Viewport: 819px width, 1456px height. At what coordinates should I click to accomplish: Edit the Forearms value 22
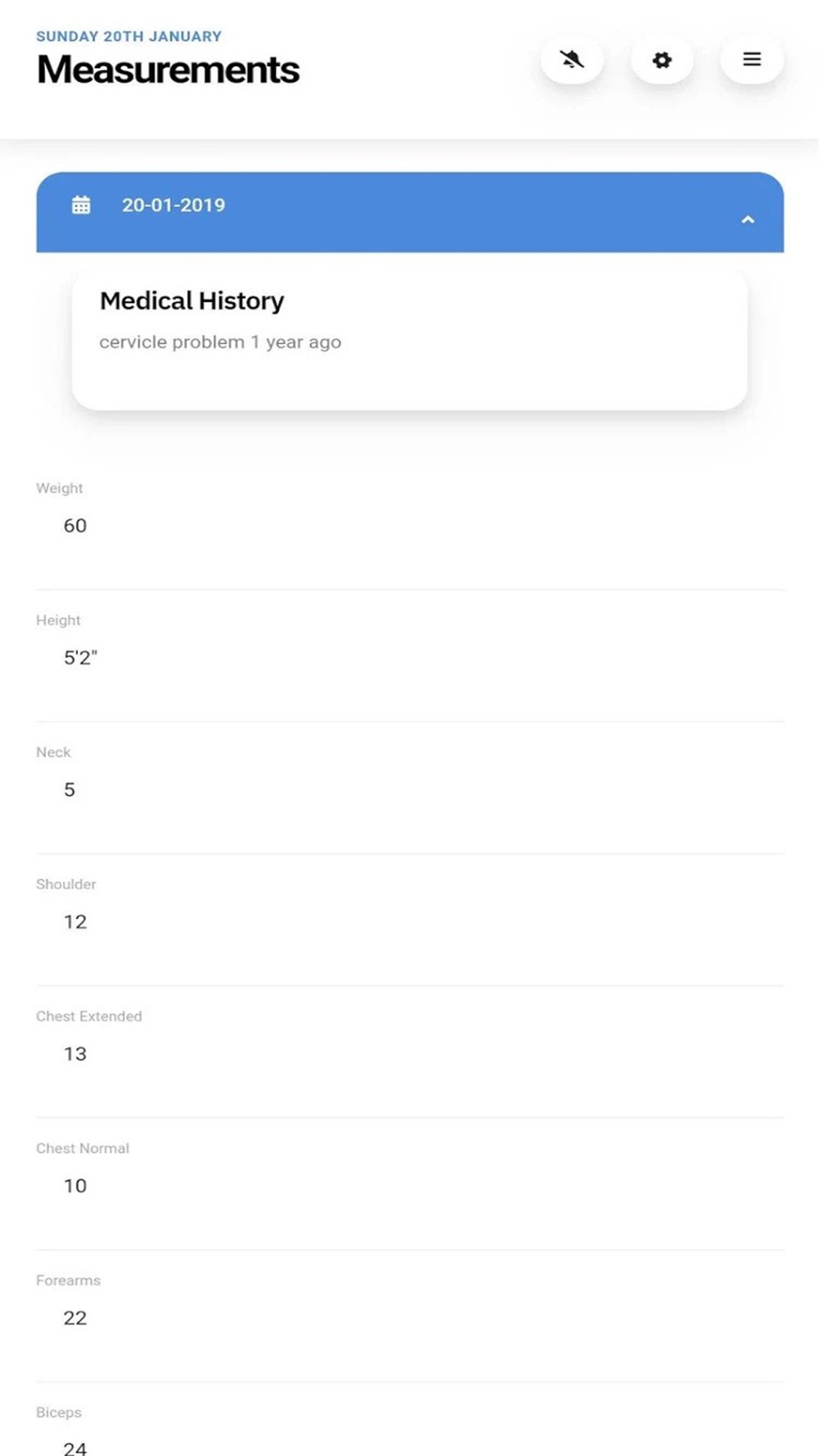pyautogui.click(x=75, y=1318)
